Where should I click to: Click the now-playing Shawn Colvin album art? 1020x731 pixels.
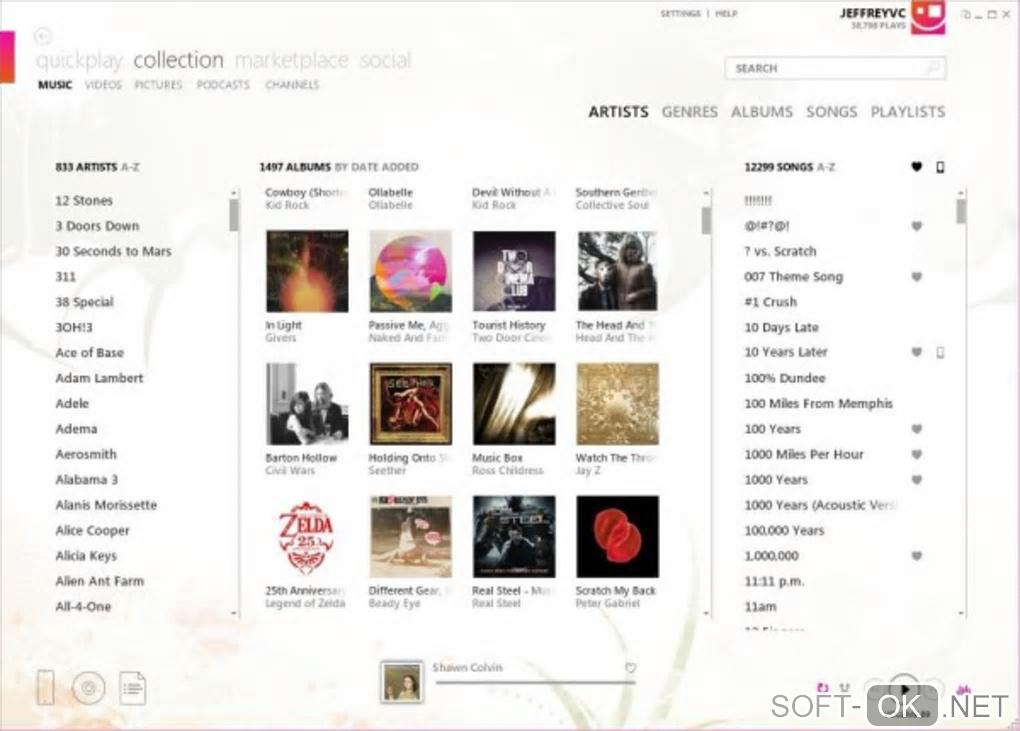[401, 682]
